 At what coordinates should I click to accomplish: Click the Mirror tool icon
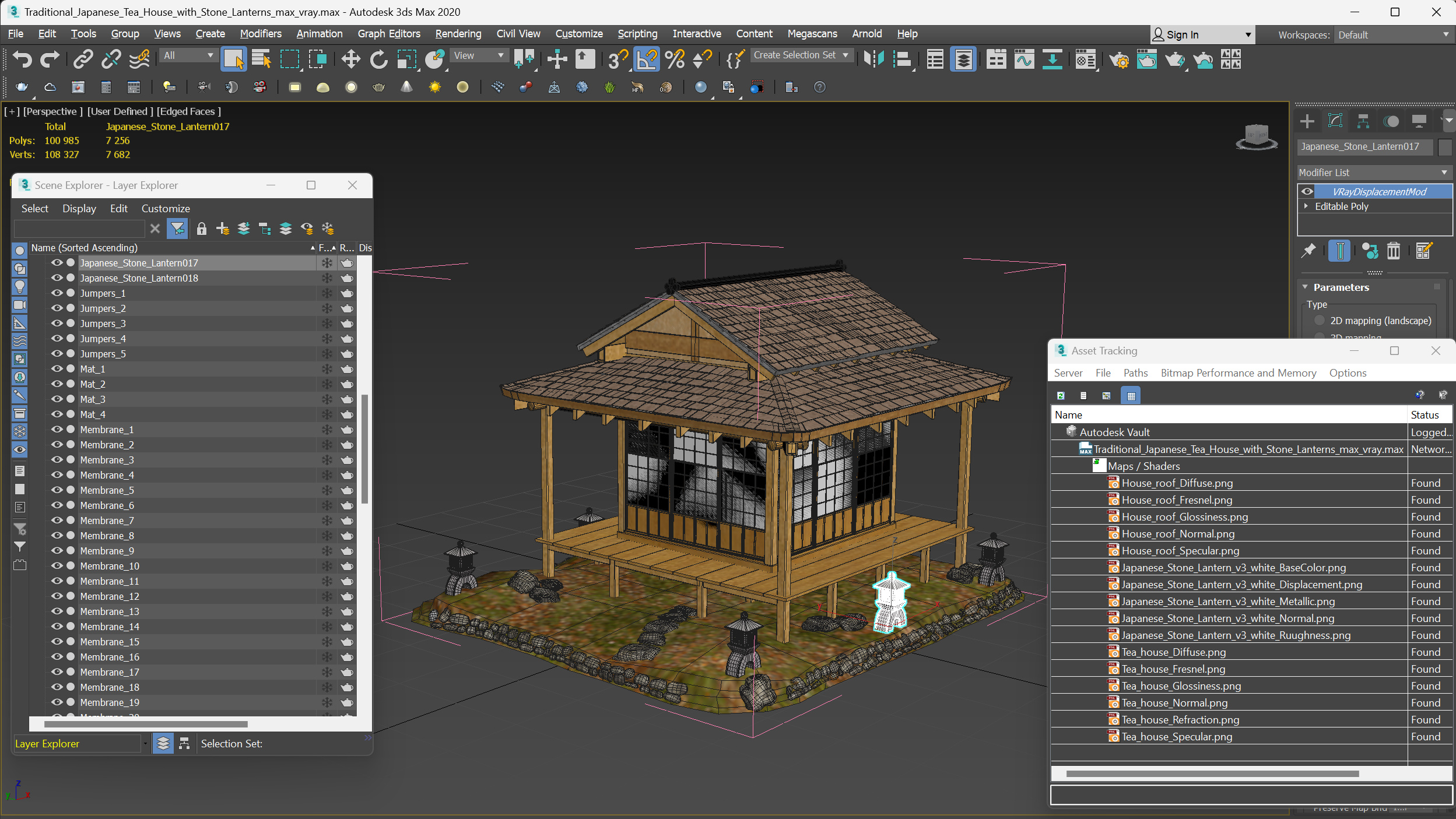(874, 59)
